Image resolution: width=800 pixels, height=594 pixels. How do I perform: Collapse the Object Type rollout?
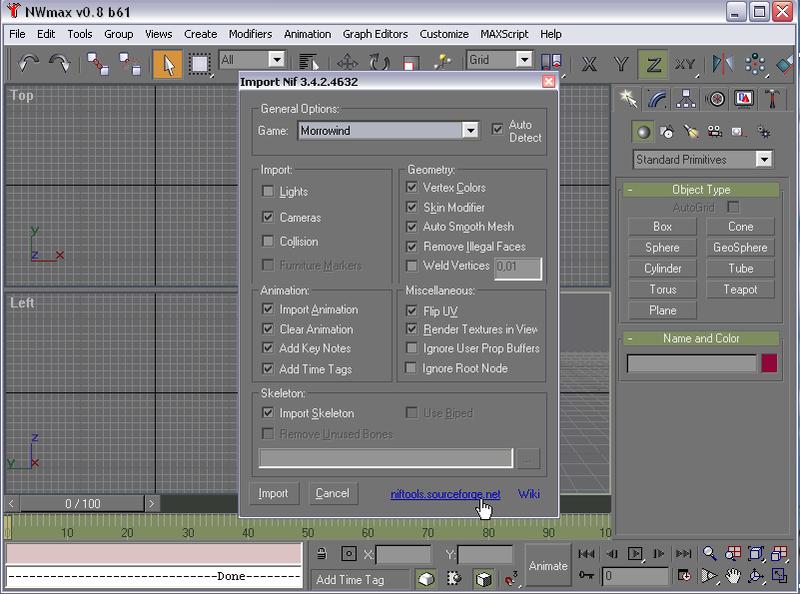tap(701, 190)
